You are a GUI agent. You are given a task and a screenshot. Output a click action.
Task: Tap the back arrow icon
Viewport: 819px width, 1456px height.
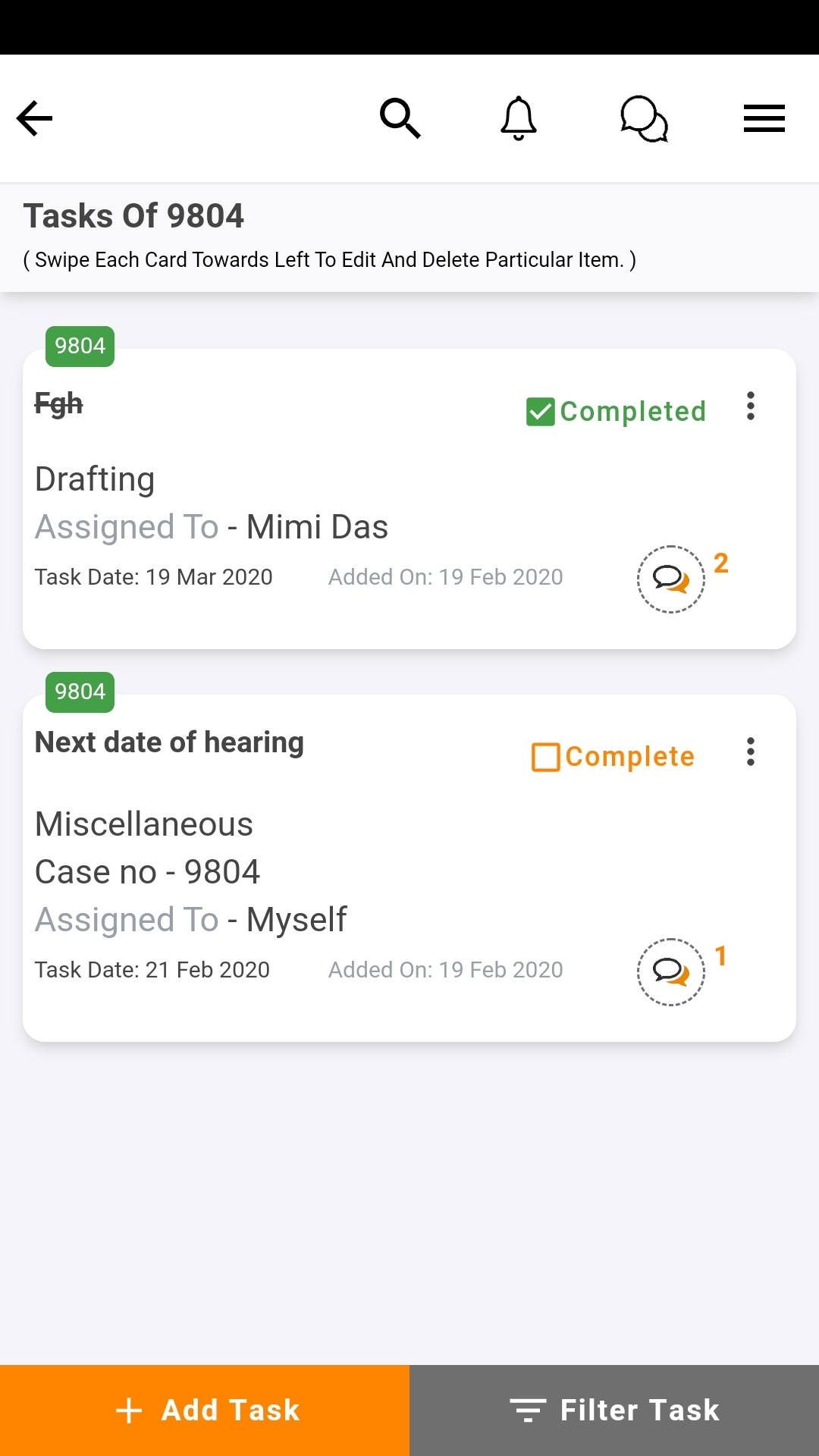pos(35,118)
